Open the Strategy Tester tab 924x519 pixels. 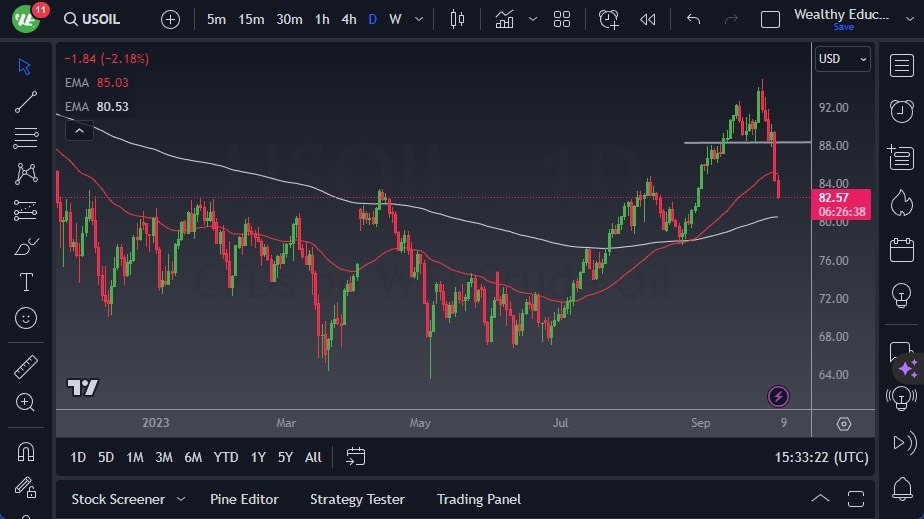click(357, 499)
